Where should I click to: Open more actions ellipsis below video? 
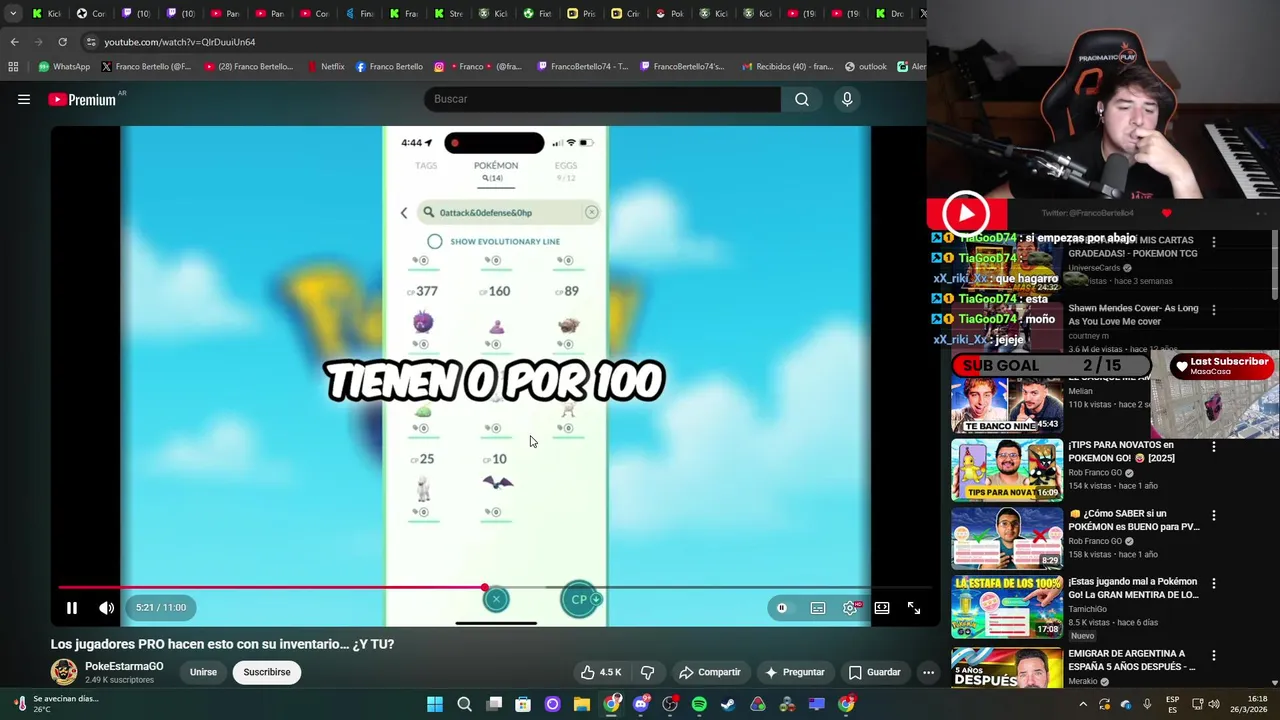click(928, 672)
